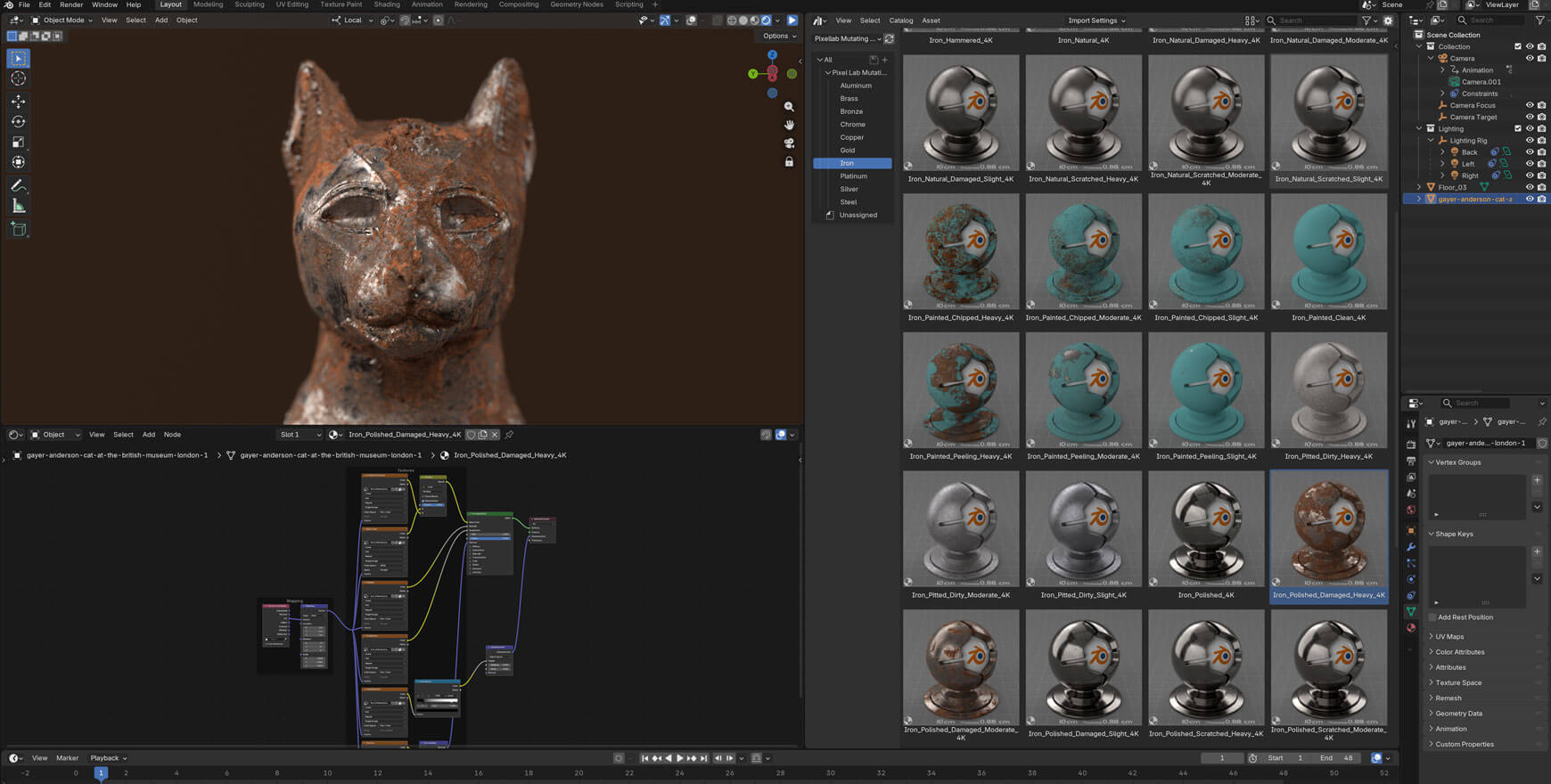The height and width of the screenshot is (784, 1551).
Task: Click the Blender logo menu
Action: (x=8, y=4)
